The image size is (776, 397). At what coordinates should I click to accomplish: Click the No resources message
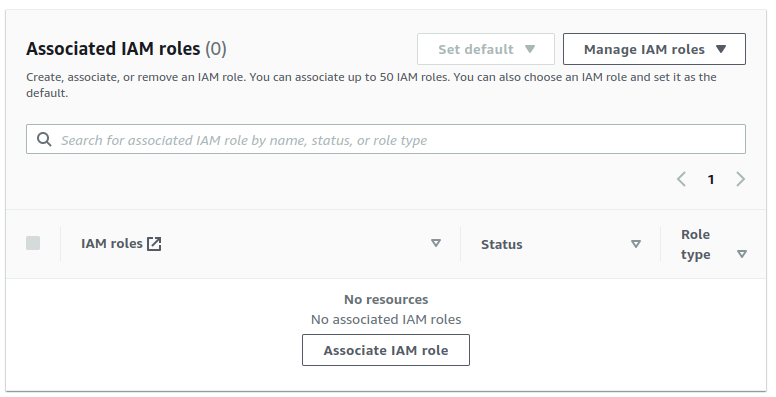coord(386,299)
